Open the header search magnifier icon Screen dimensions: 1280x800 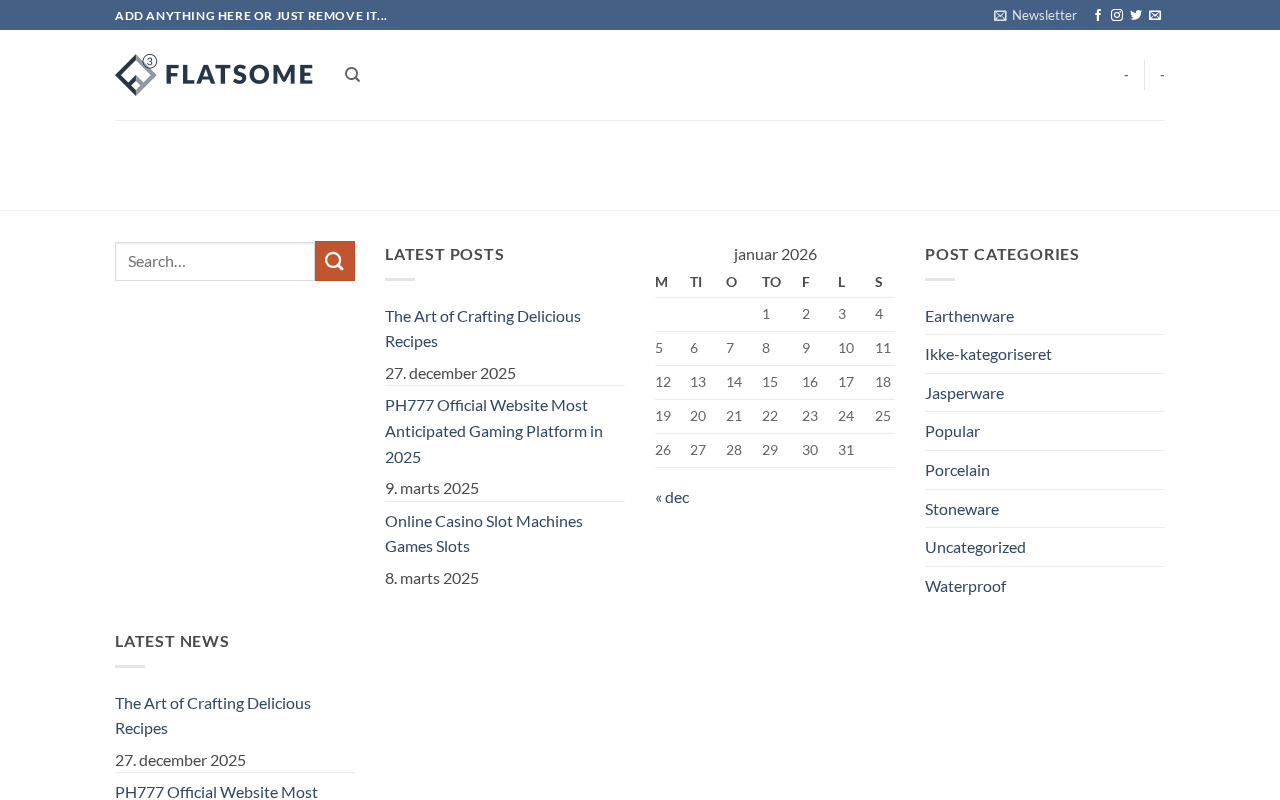[352, 75]
